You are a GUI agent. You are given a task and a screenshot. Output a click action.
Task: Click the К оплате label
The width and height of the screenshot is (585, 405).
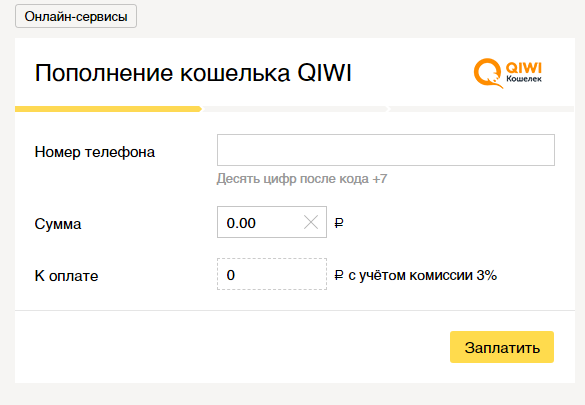66,276
